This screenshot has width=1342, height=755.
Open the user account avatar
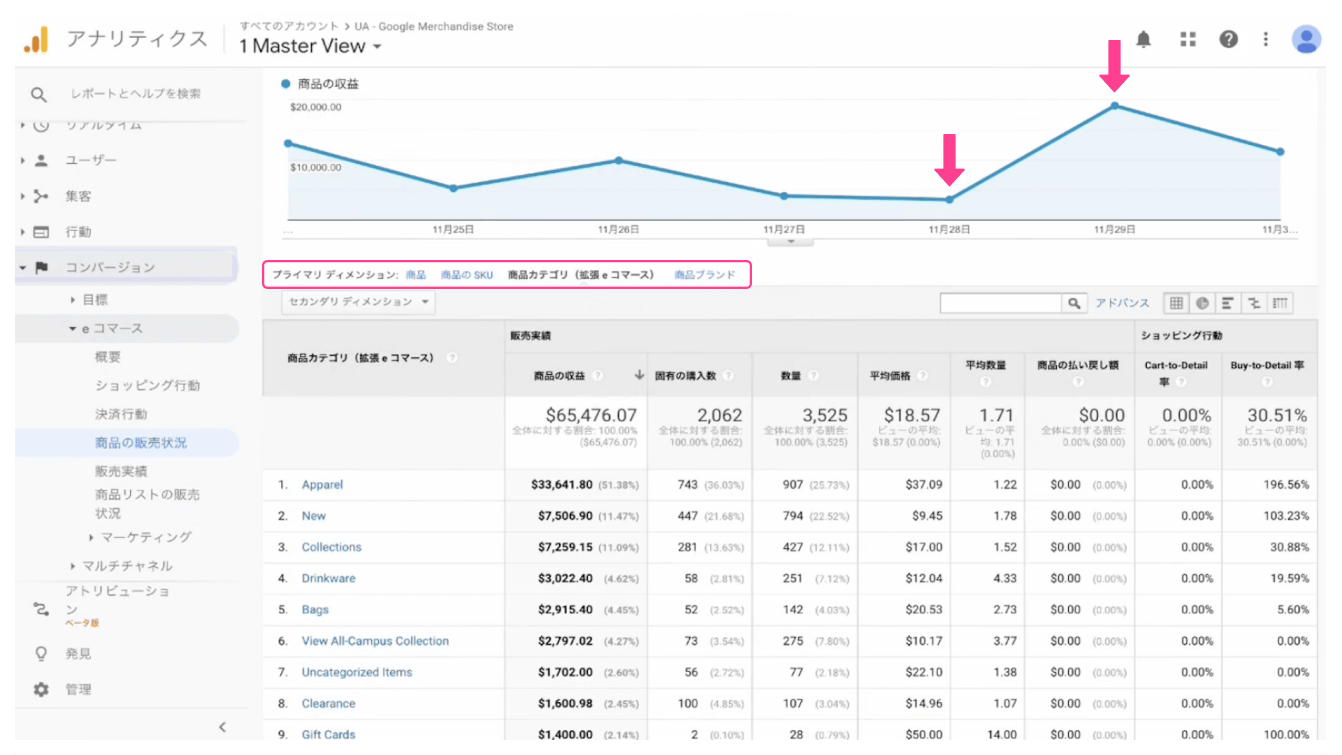point(1306,39)
